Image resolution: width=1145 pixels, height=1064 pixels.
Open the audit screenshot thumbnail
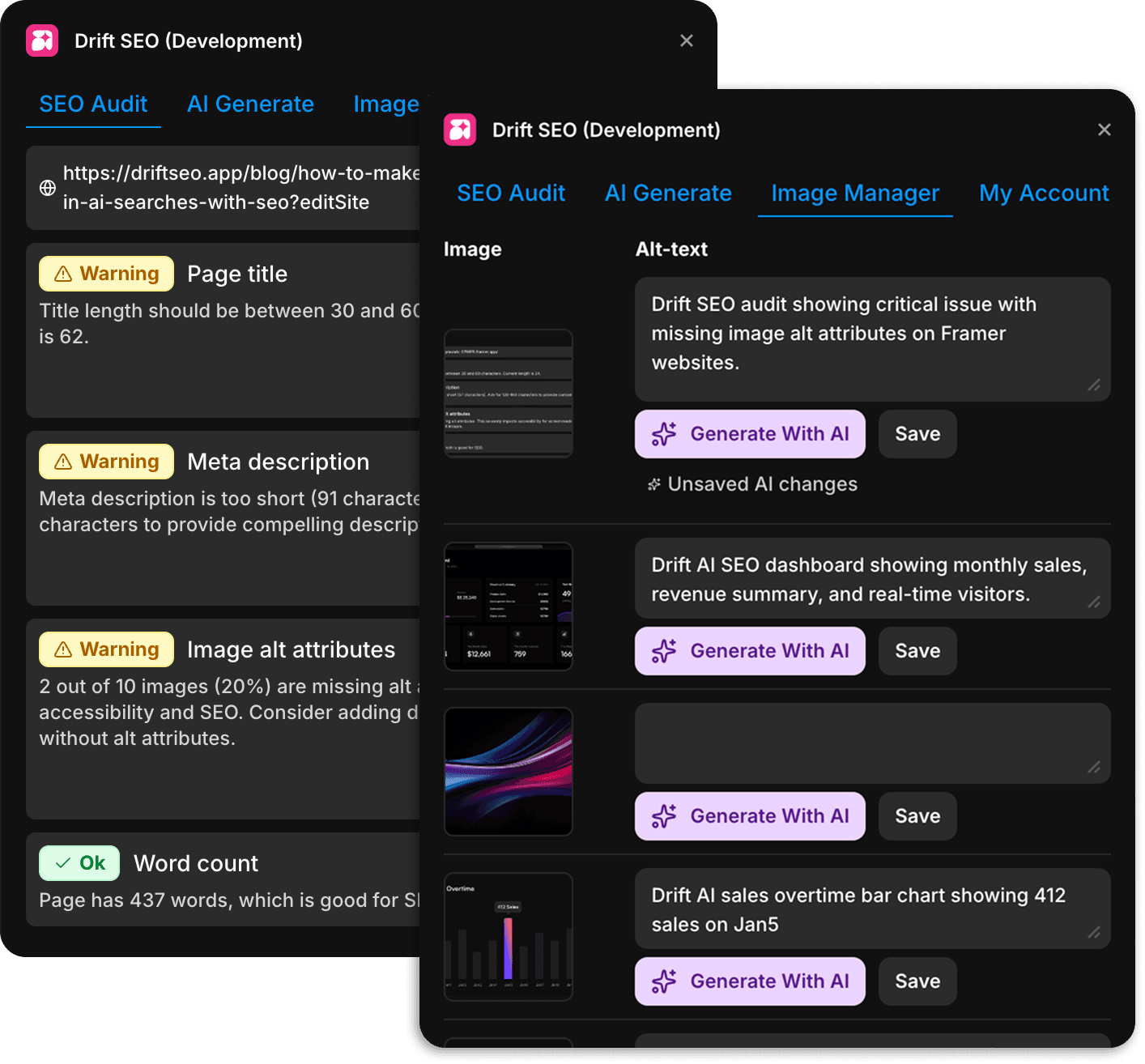click(509, 394)
